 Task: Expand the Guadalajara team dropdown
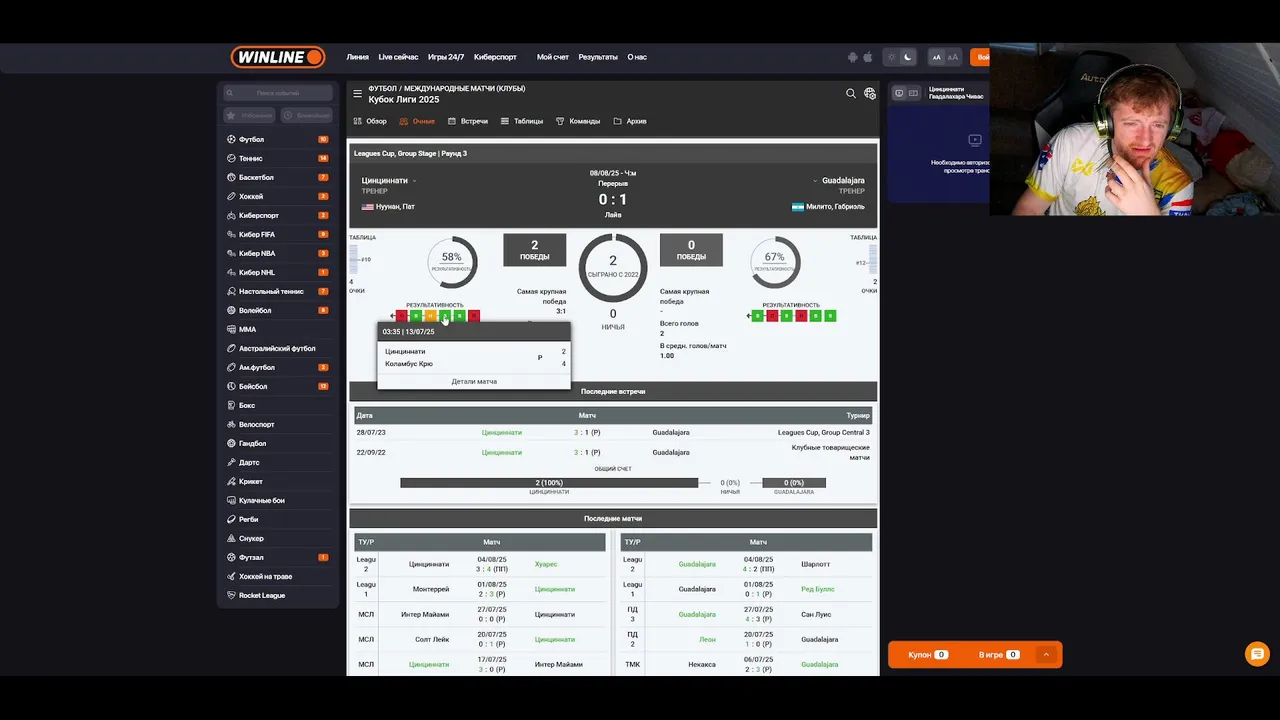[816, 181]
